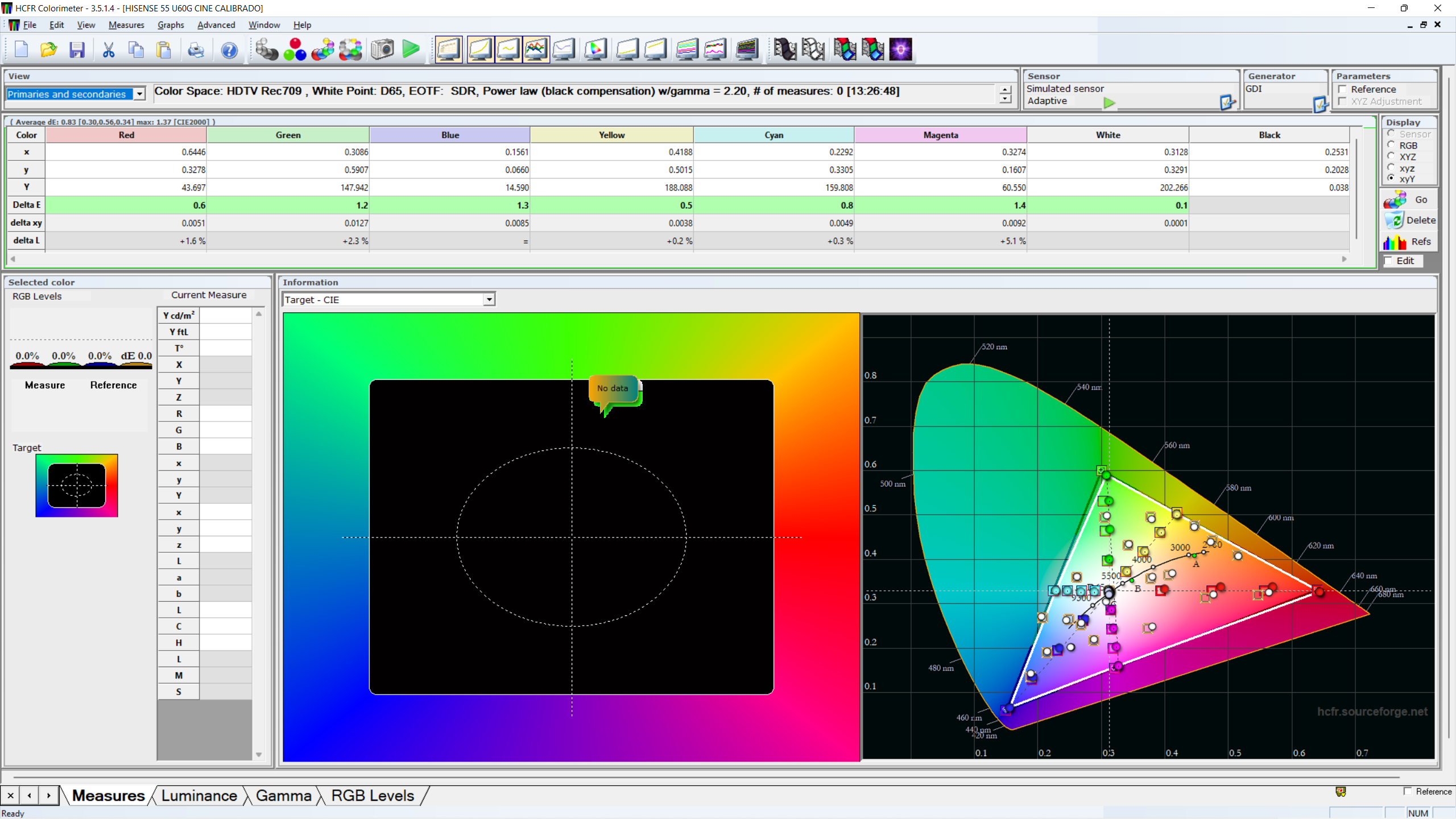Select the Red column header

click(126, 135)
